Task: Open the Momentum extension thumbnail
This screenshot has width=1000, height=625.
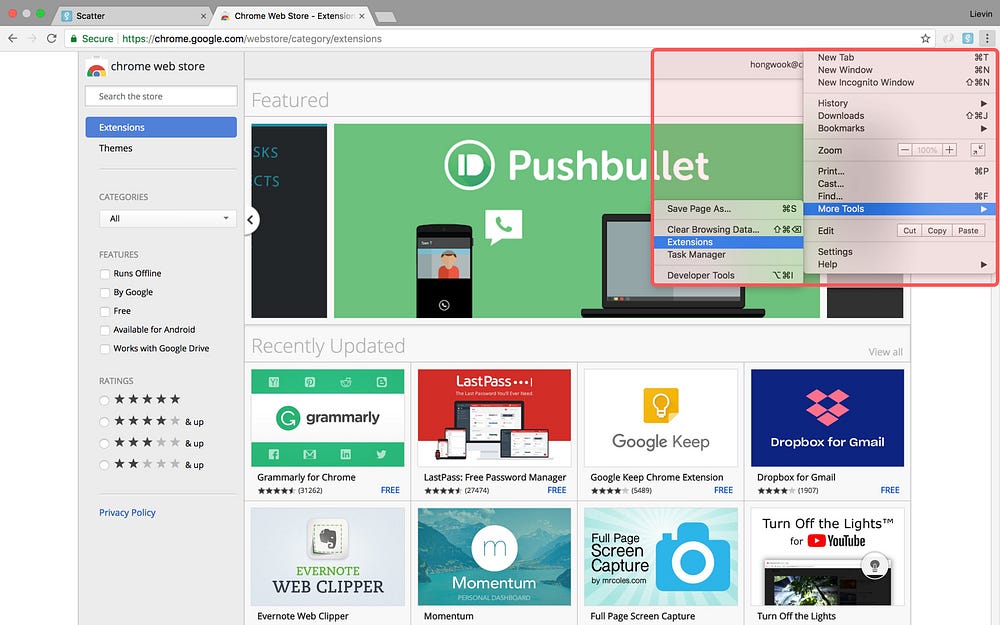Action: [494, 557]
